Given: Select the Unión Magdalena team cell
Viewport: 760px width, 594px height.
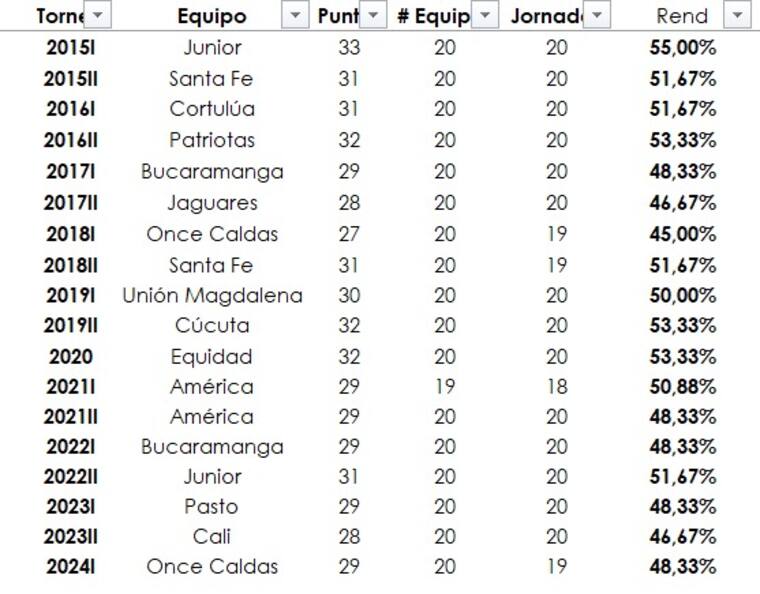Looking at the screenshot, I should pos(212,295).
